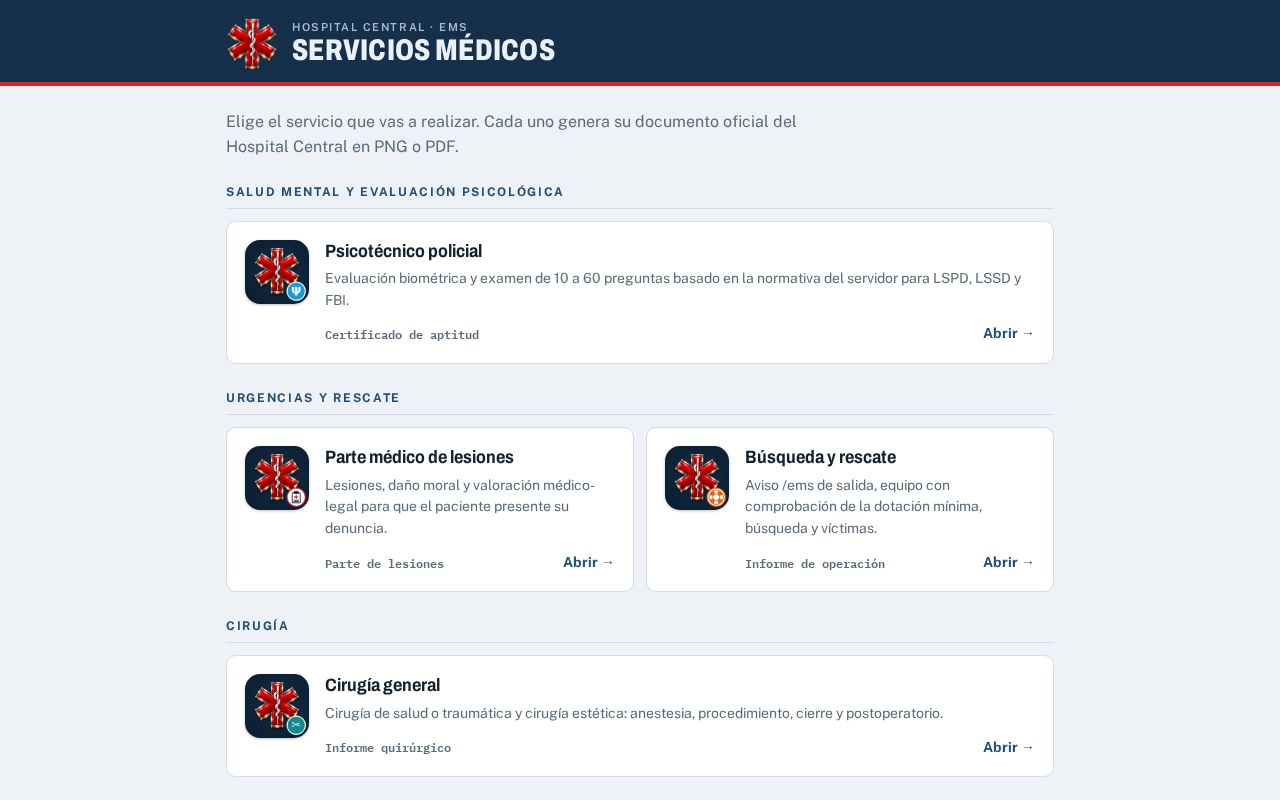The image size is (1280, 800).
Task: Click the 'Certificado de aptitud' label
Action: (x=402, y=335)
